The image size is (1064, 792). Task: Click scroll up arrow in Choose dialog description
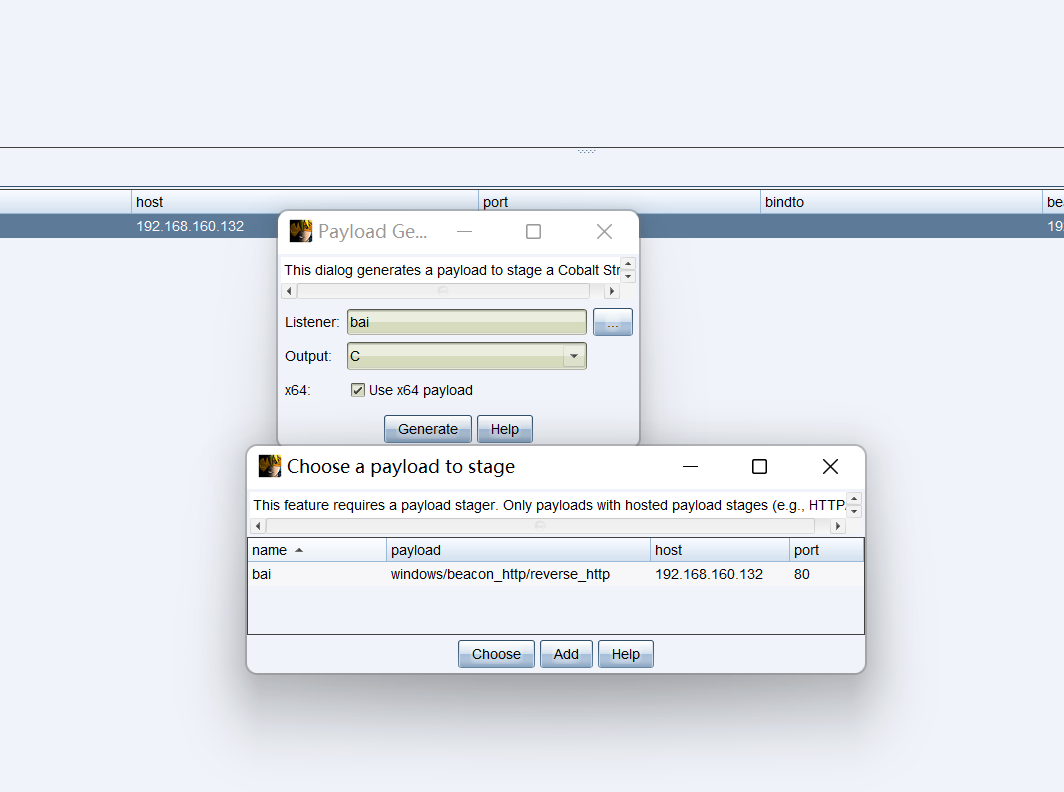pos(854,499)
